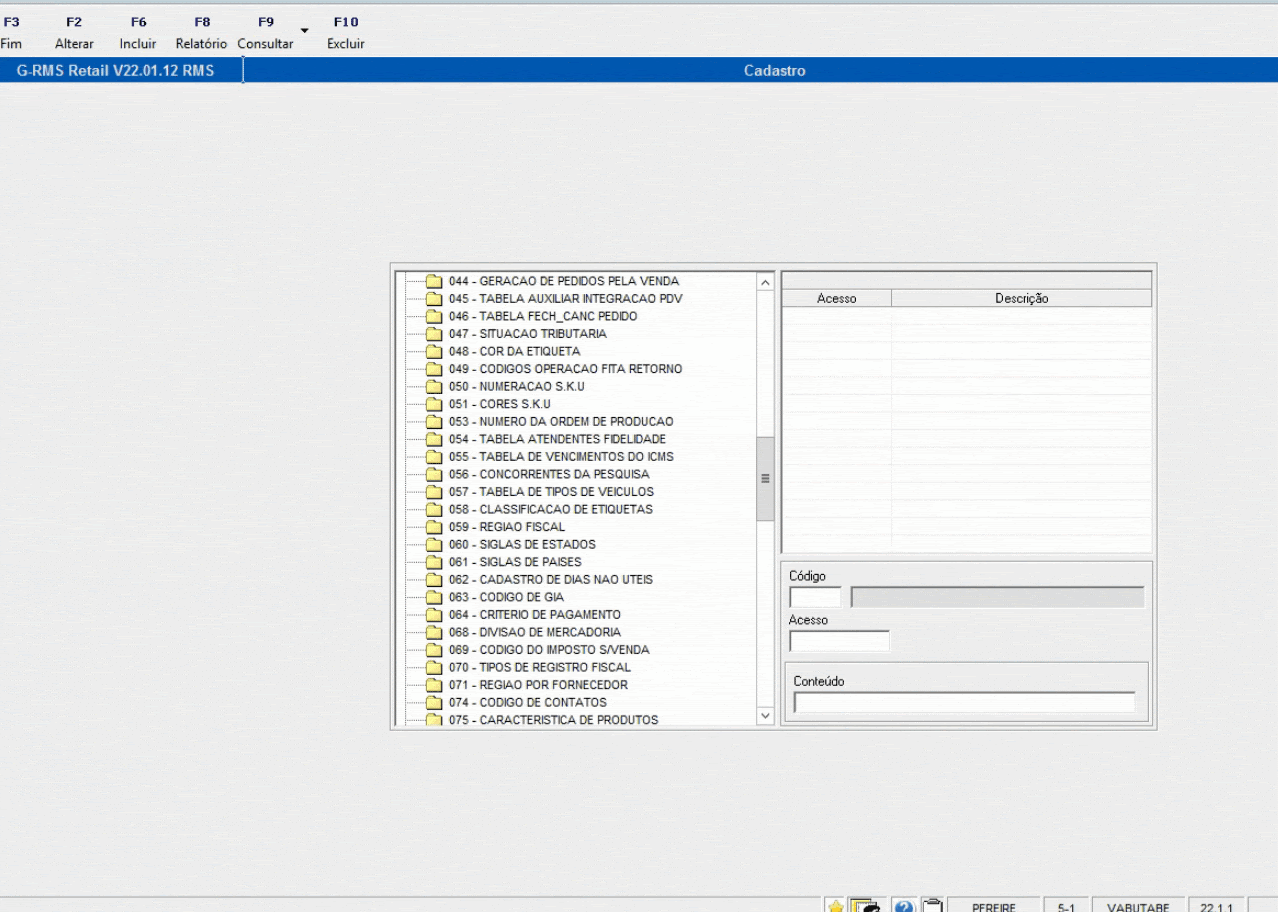The width and height of the screenshot is (1278, 912).
Task: Click folder icon of 061 - SIGLAS DE PAISES
Action: (434, 562)
